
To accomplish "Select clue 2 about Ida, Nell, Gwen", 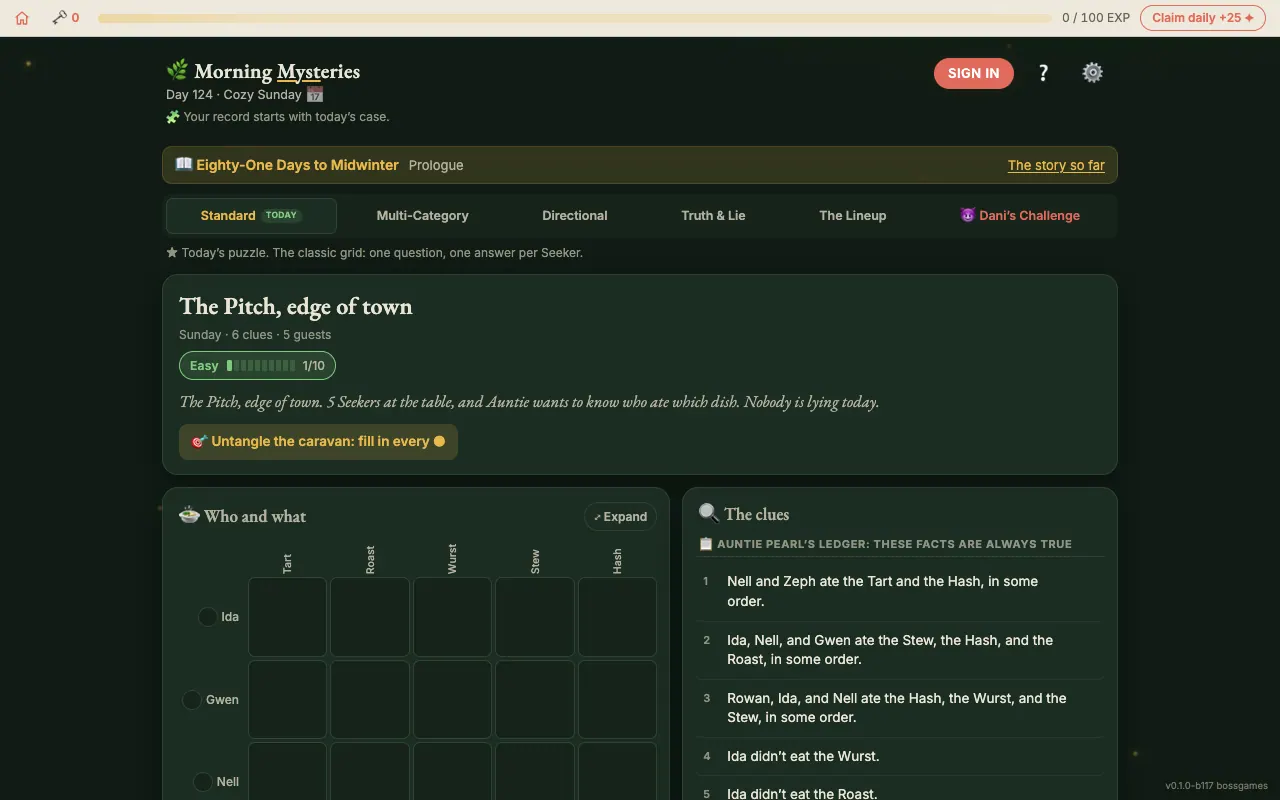I will click(900, 650).
